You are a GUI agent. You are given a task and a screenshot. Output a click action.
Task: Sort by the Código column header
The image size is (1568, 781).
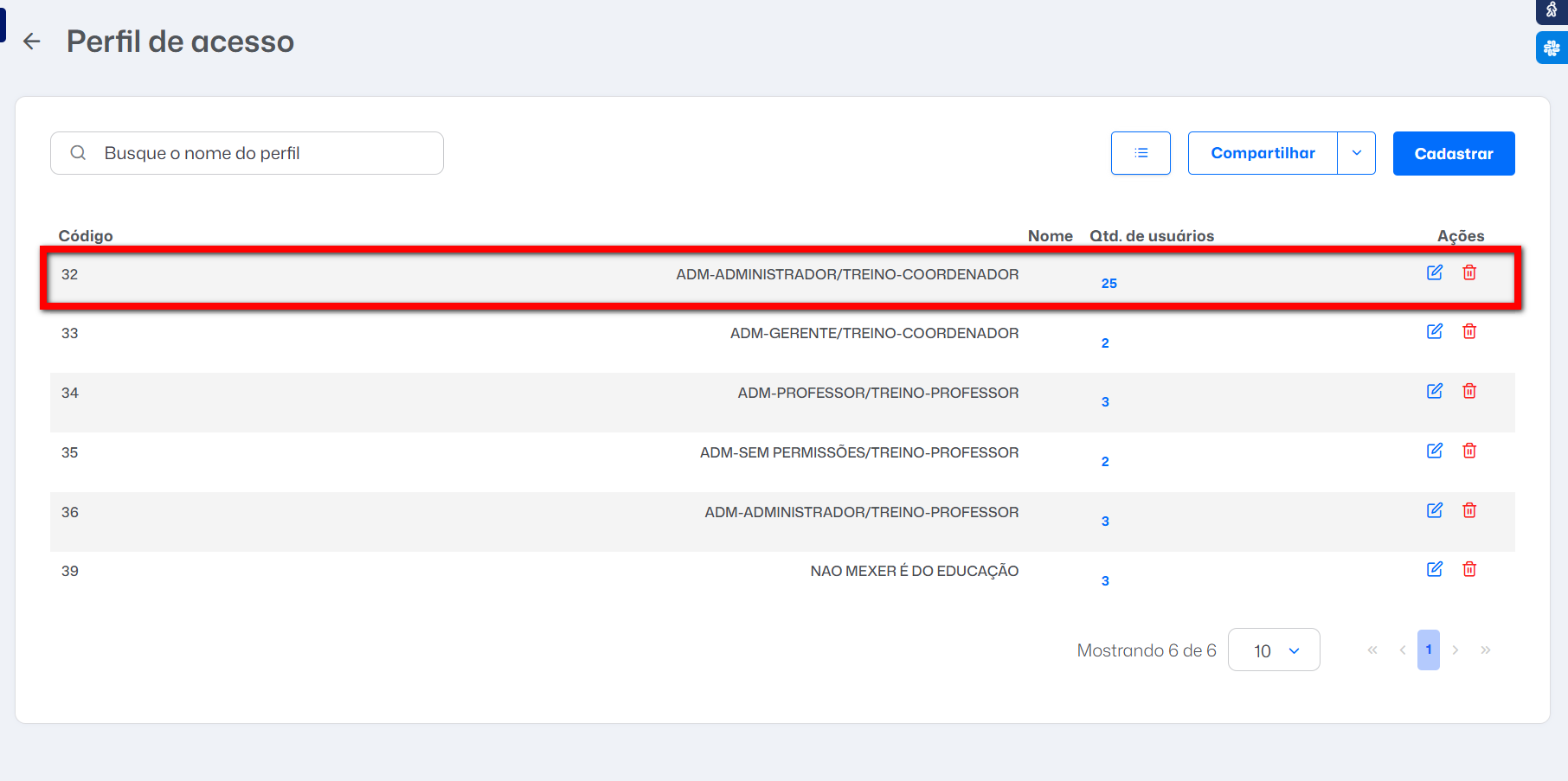click(x=86, y=236)
